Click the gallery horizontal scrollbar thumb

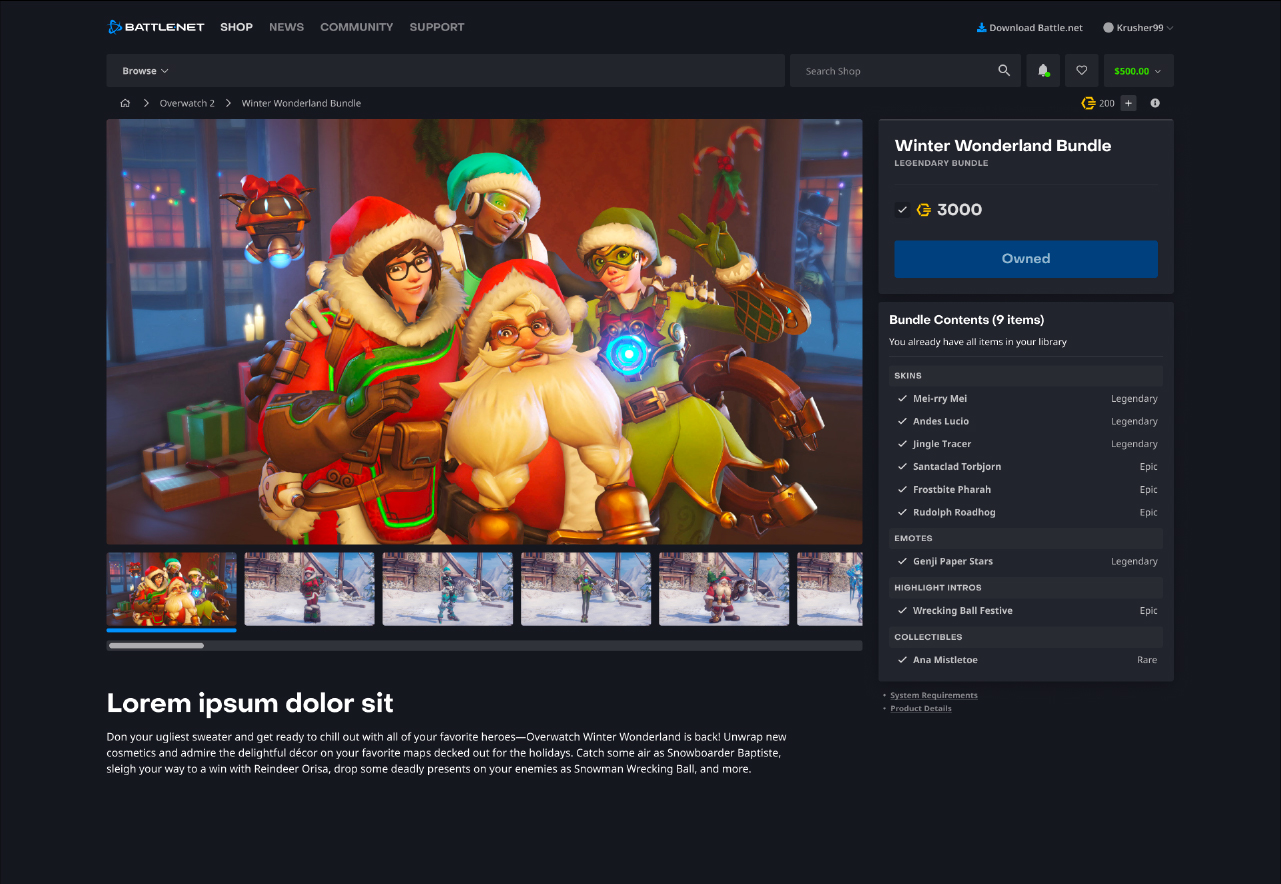click(156, 646)
